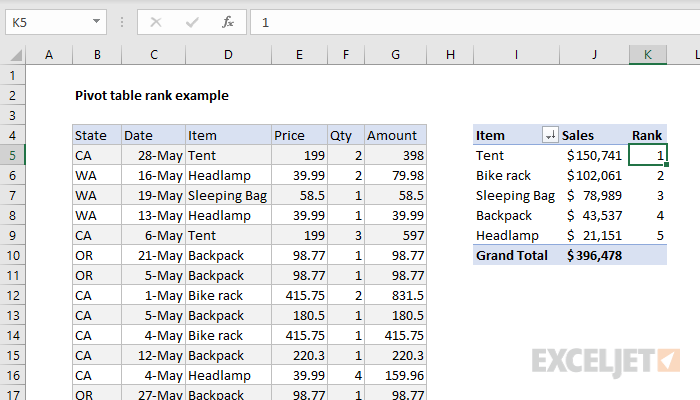Click the 'Price' header cell
700x400 pixels.
pyautogui.click(x=299, y=135)
